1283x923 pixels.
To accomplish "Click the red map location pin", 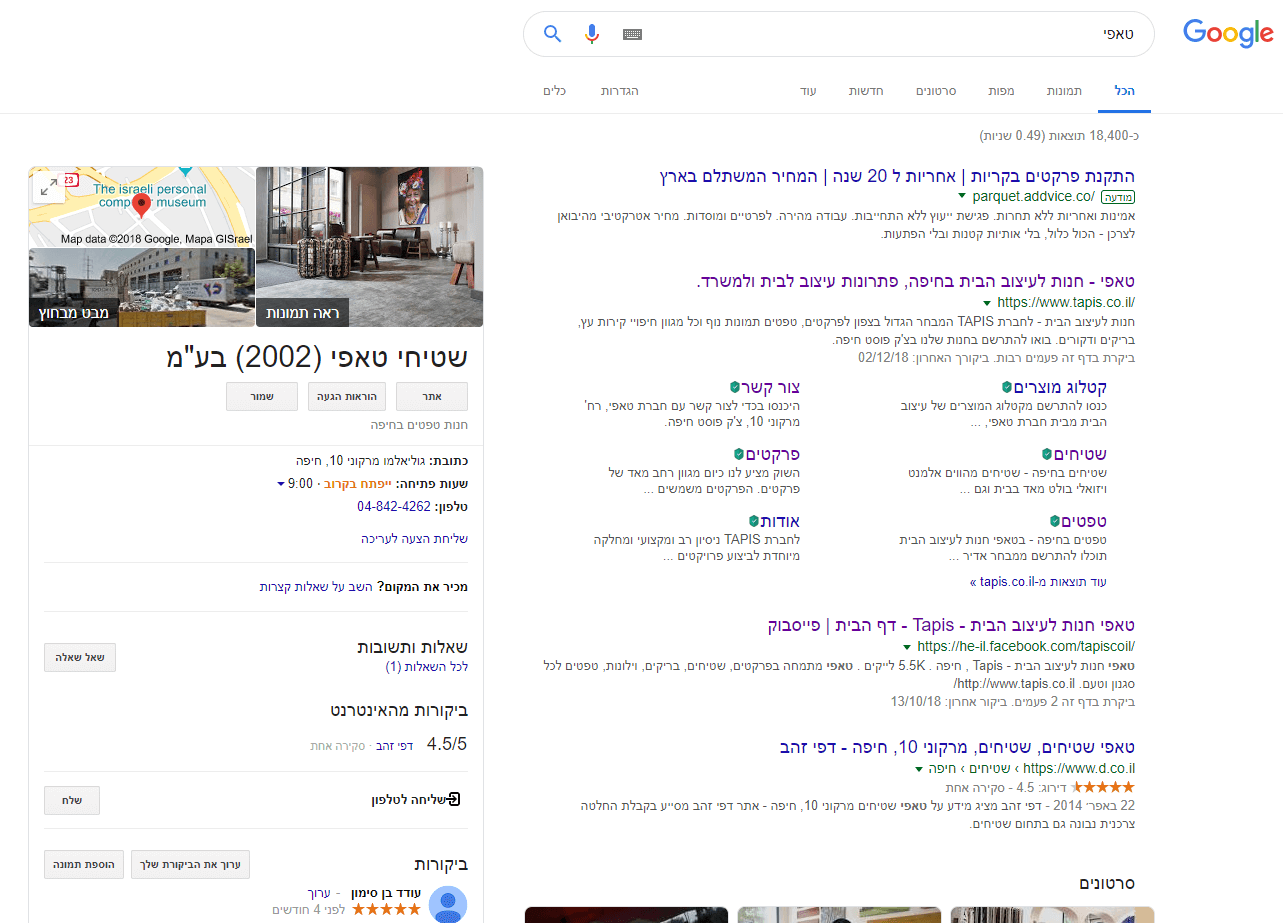I will [x=142, y=207].
